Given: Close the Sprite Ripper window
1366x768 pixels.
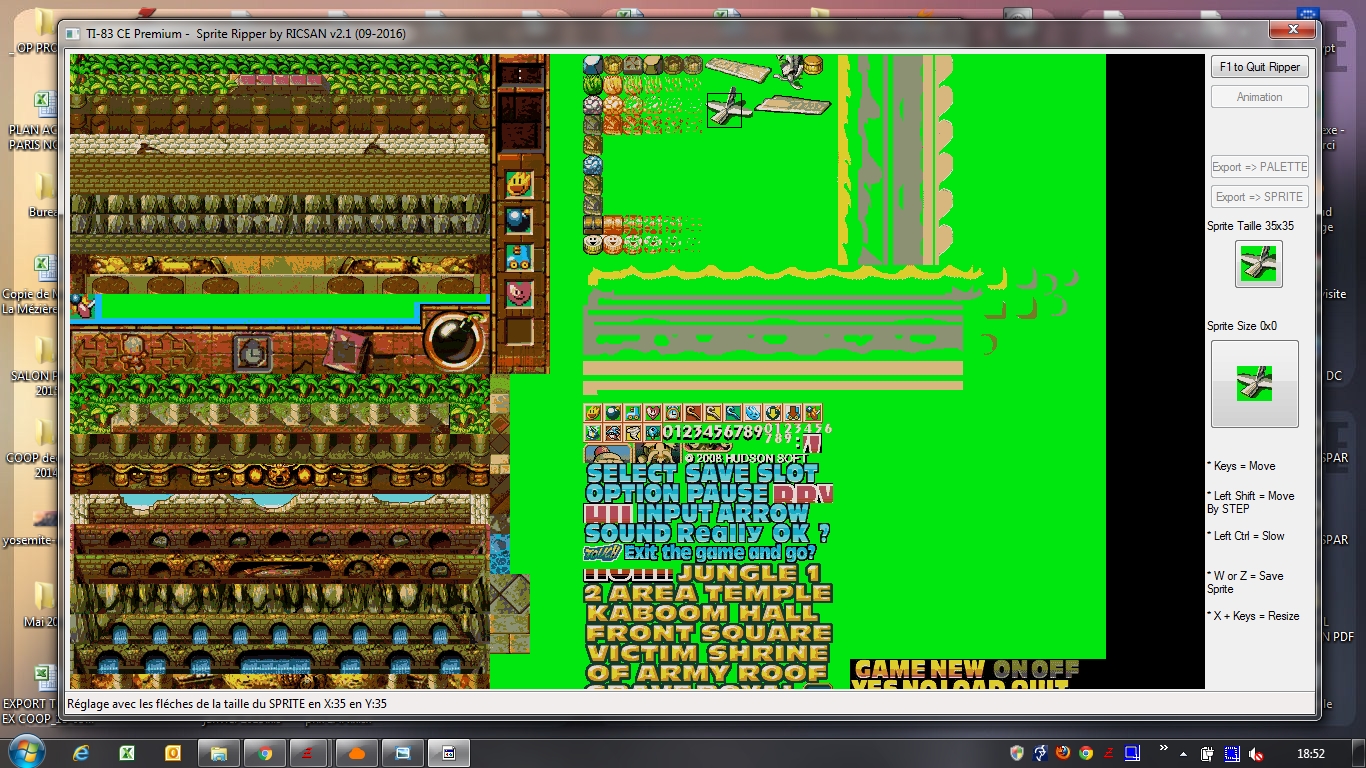Looking at the screenshot, I should click(1292, 30).
